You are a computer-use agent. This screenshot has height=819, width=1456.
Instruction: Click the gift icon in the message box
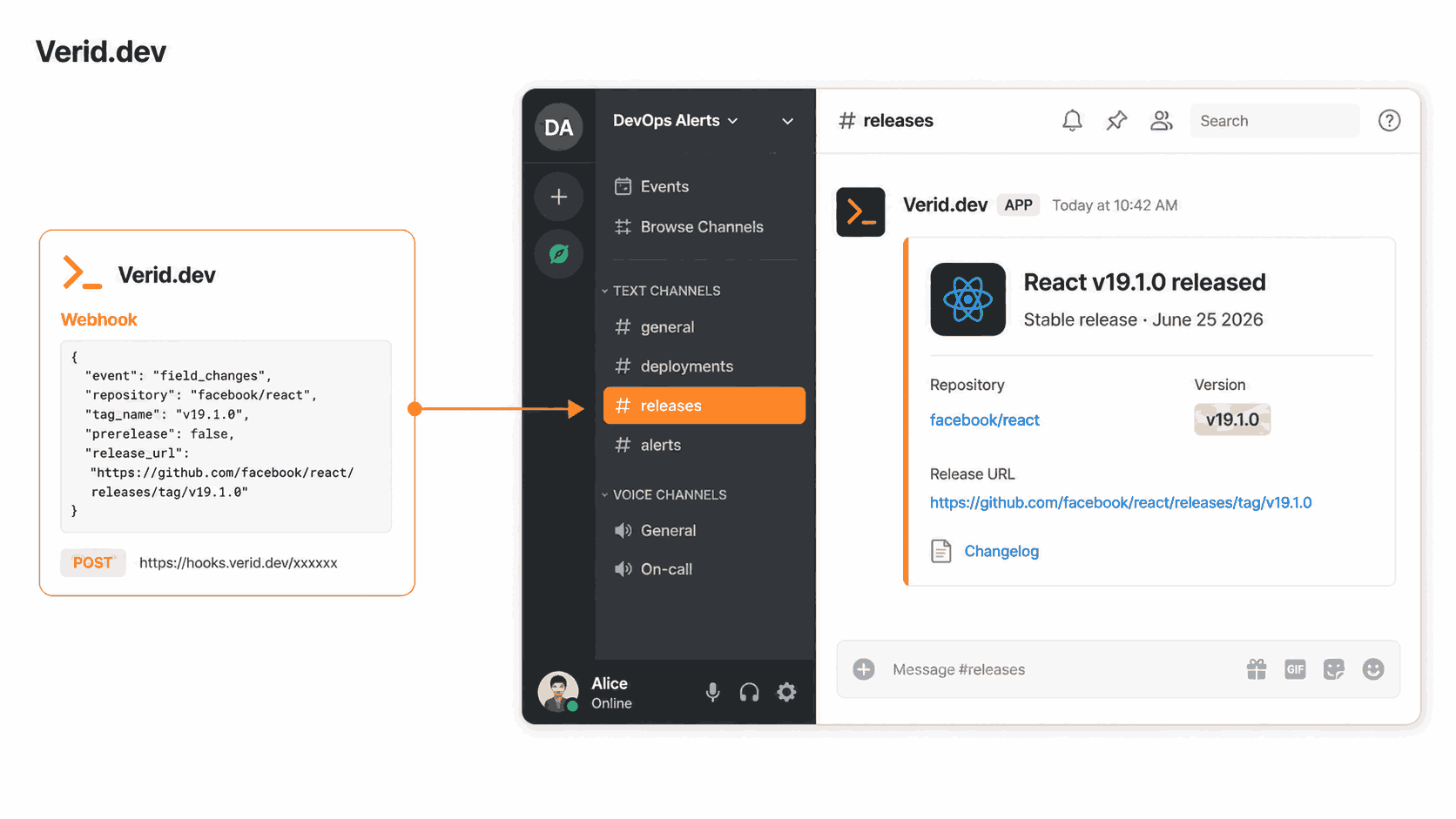pyautogui.click(x=1257, y=669)
